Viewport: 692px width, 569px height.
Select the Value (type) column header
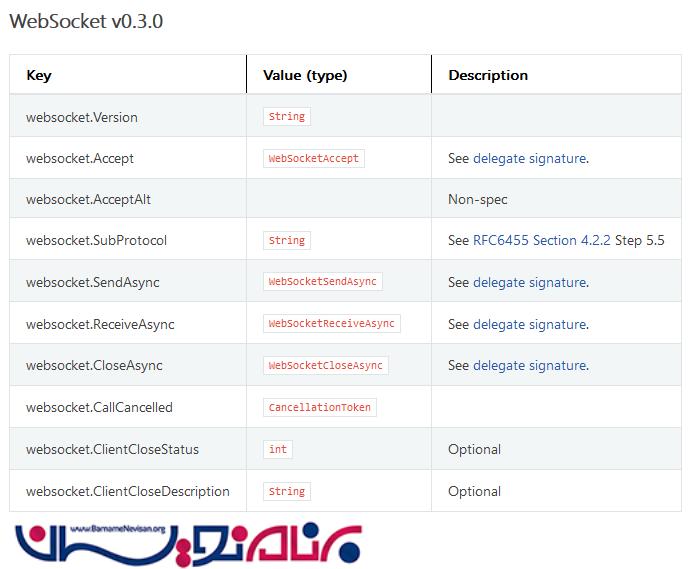coord(305,75)
